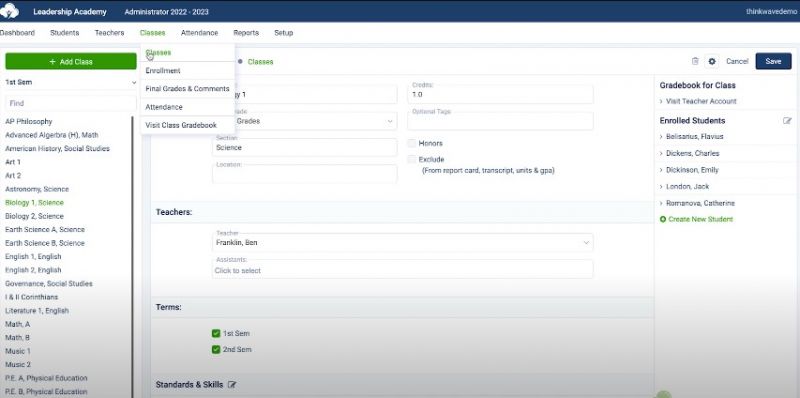
Task: Open the Reports menu
Action: pyautogui.click(x=246, y=33)
